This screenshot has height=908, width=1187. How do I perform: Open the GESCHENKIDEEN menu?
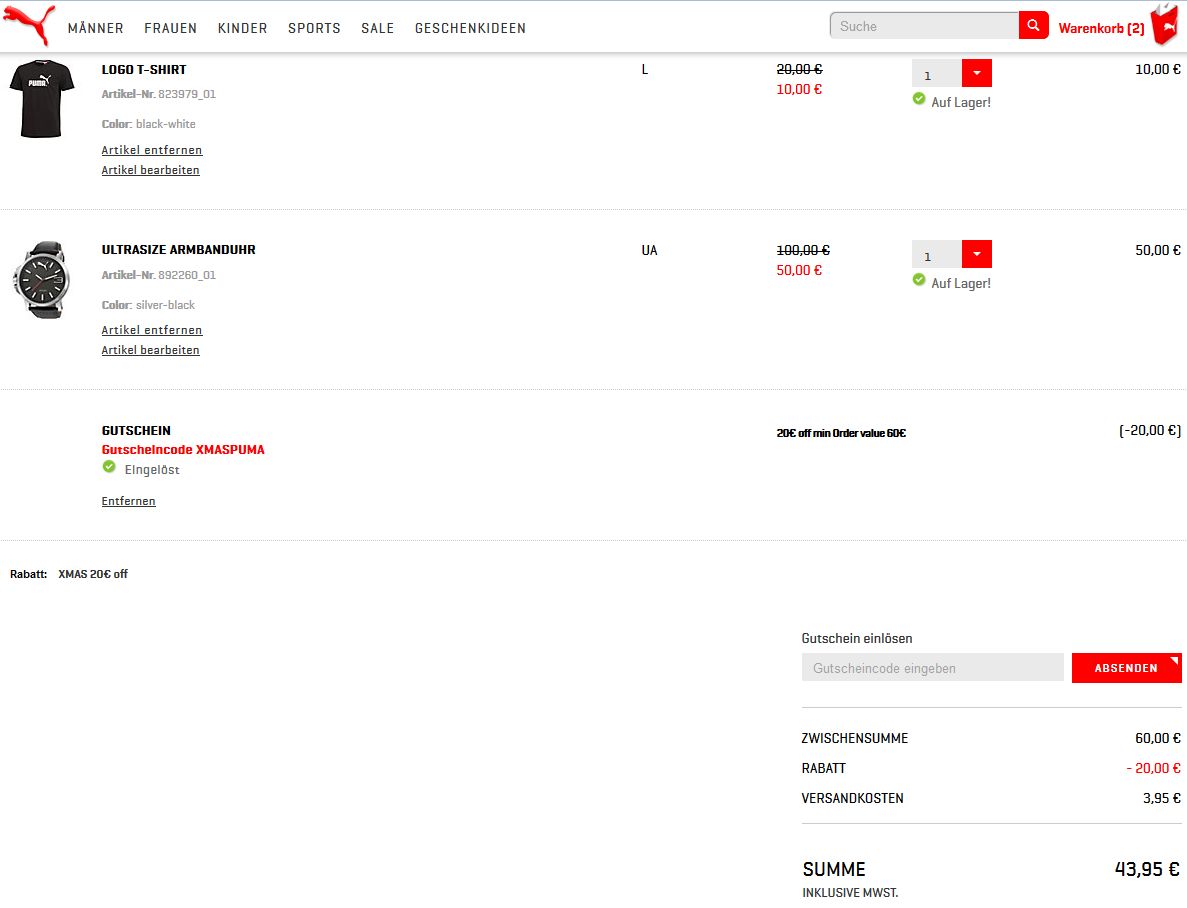[470, 28]
